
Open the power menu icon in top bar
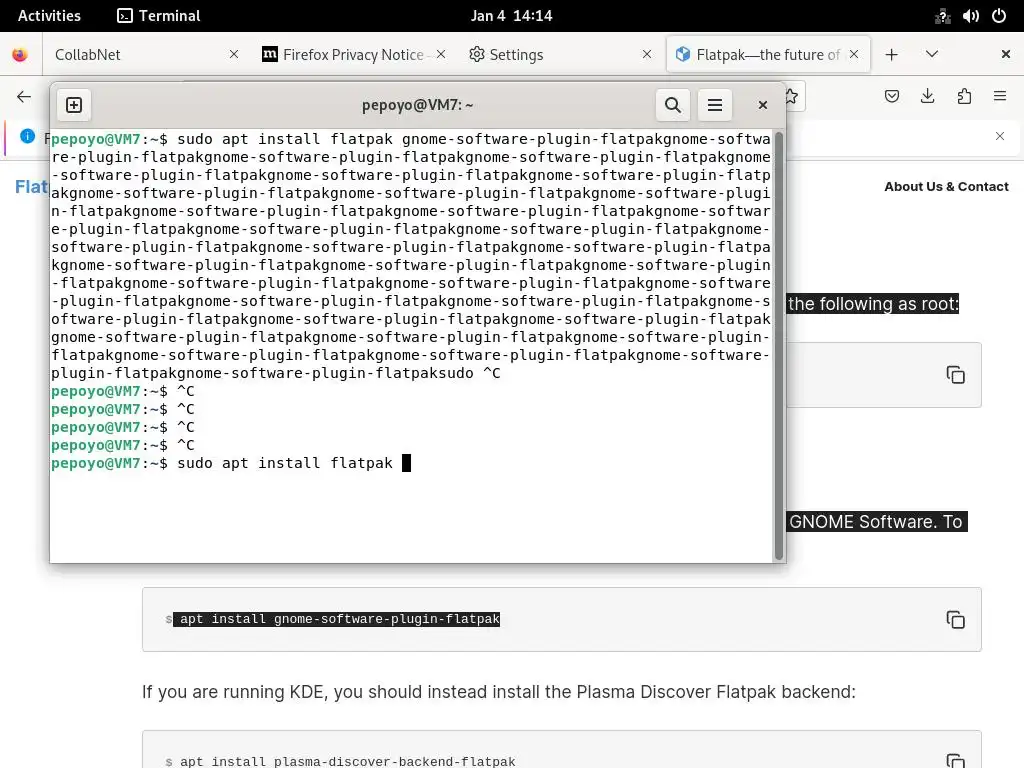[999, 16]
